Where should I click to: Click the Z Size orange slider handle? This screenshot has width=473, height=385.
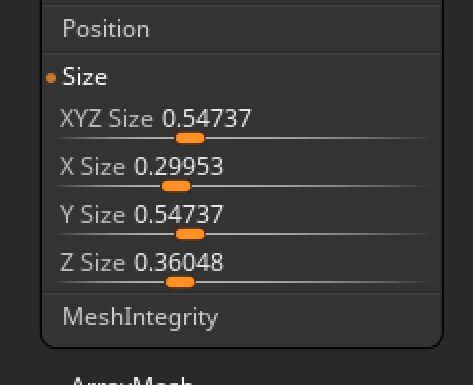(180, 282)
